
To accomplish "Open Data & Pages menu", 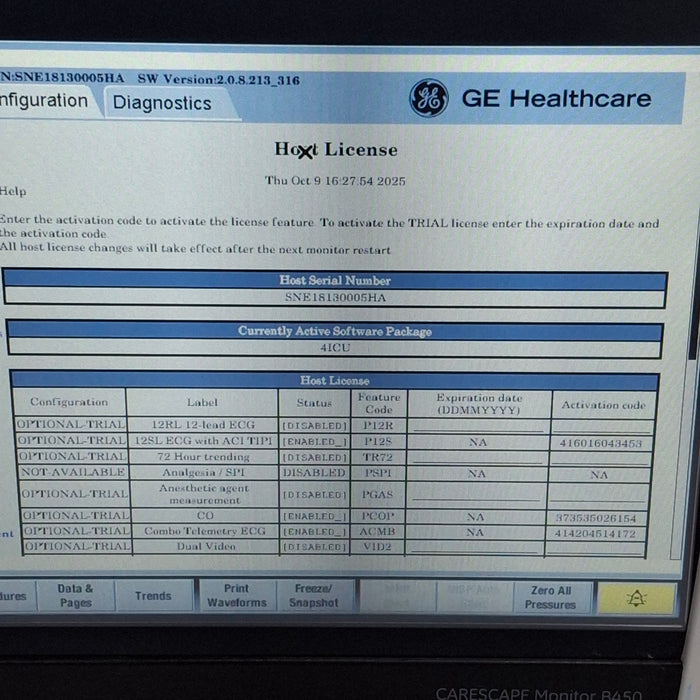I will pyautogui.click(x=75, y=596).
